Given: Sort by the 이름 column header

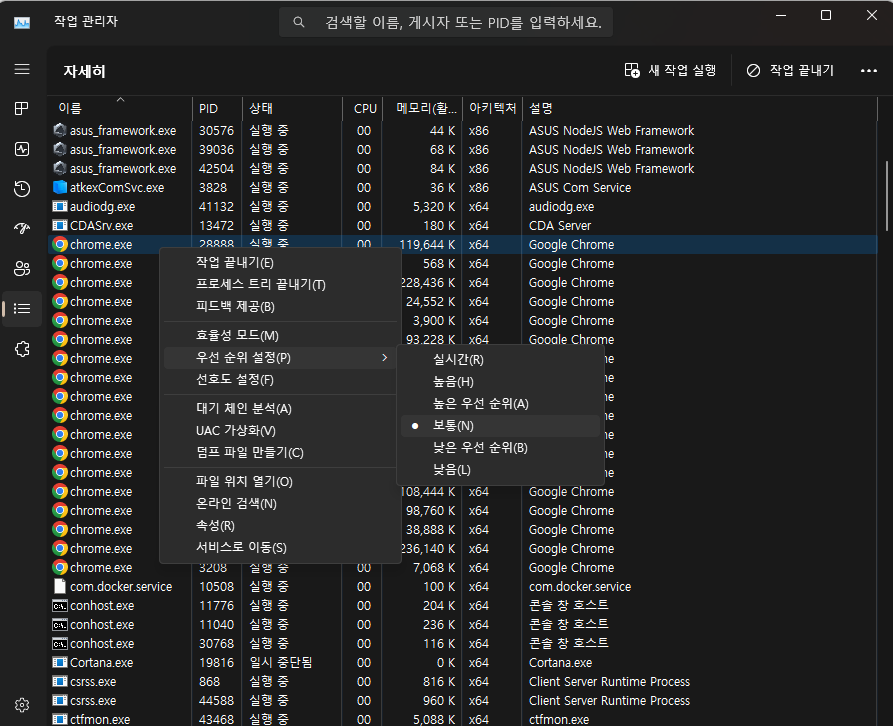Looking at the screenshot, I should pyautogui.click(x=120, y=108).
